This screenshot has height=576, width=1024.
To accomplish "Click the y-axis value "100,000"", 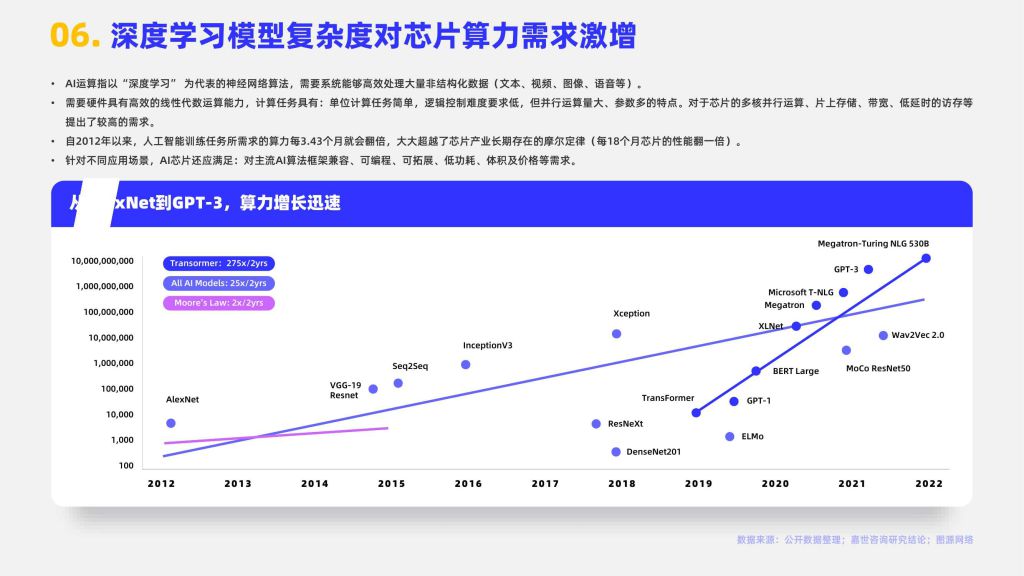I will (117, 389).
